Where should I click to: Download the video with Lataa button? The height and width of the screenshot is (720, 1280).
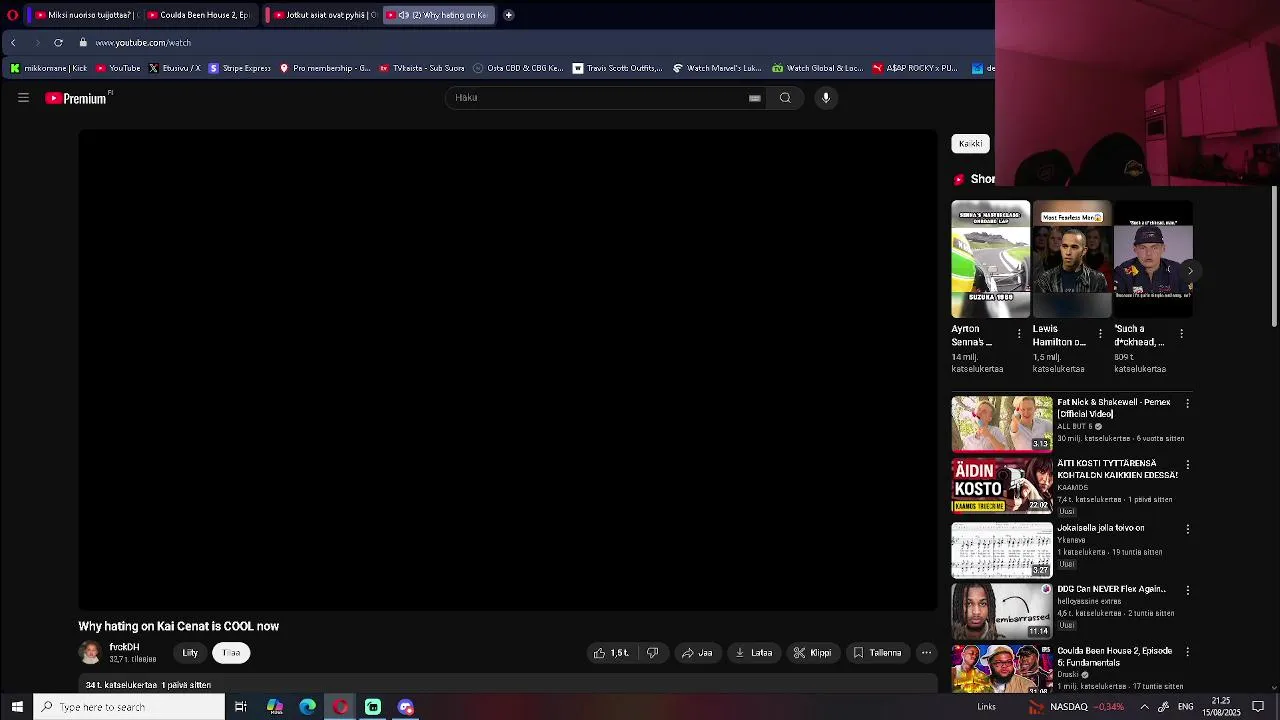754,653
